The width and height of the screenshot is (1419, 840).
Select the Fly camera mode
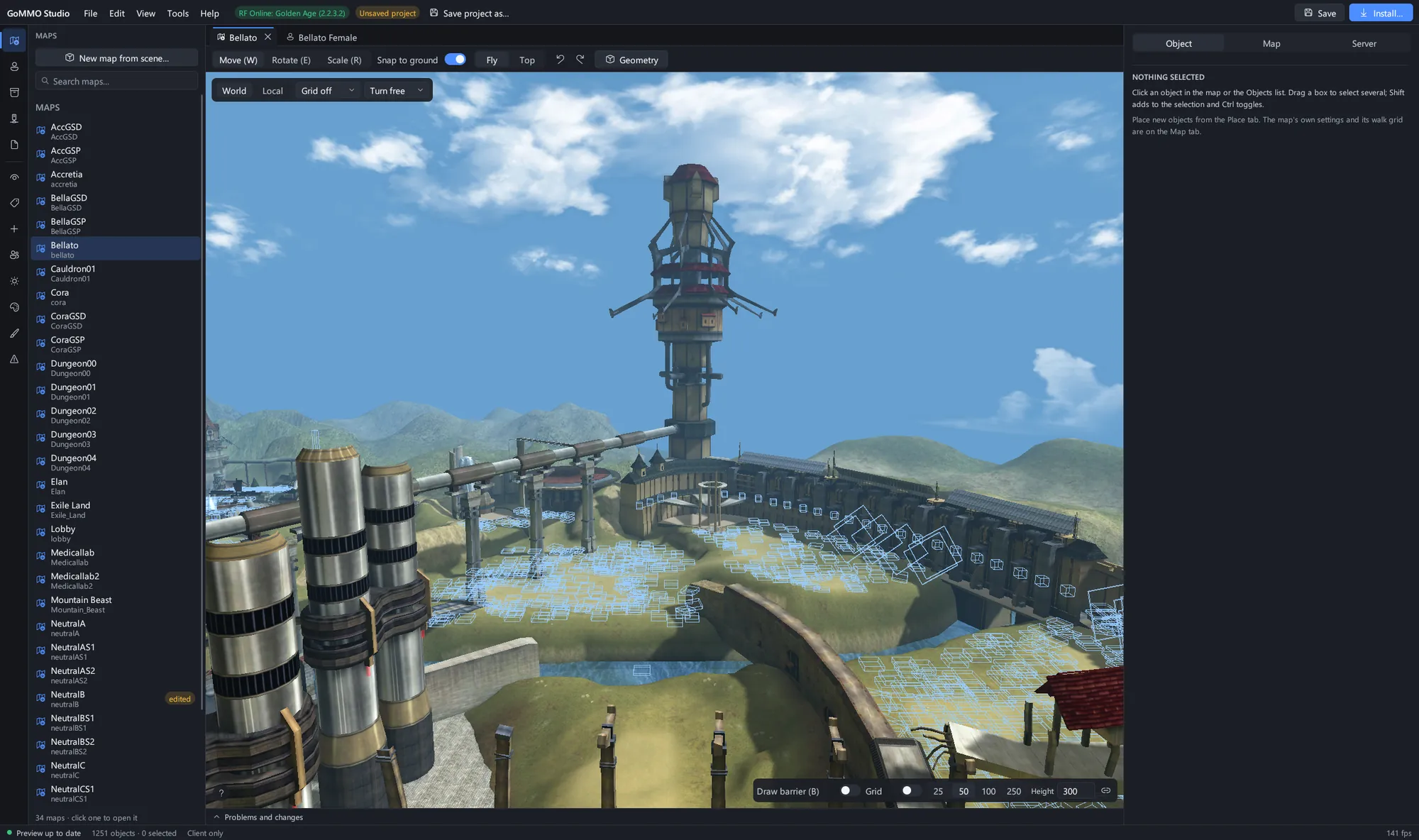pos(492,60)
